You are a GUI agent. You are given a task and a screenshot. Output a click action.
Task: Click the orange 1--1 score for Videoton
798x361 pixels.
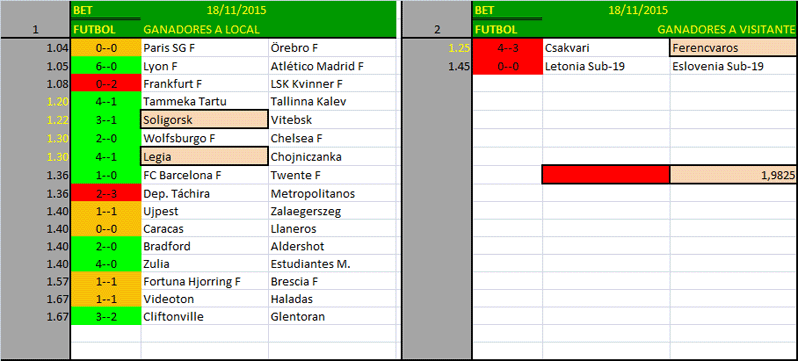(106, 299)
